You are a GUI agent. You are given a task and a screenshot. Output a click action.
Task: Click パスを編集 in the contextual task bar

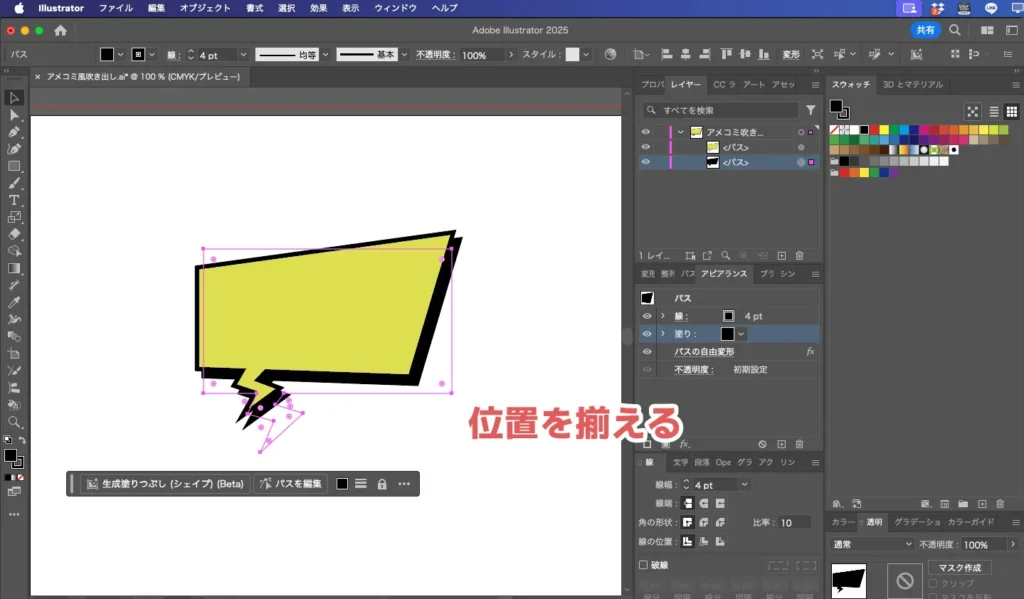pos(292,484)
